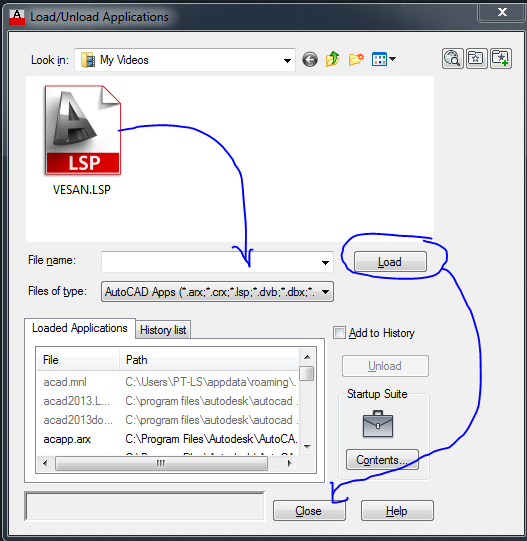The width and height of the screenshot is (527, 541).
Task: Click the Add to favorites icon
Action: point(500,59)
